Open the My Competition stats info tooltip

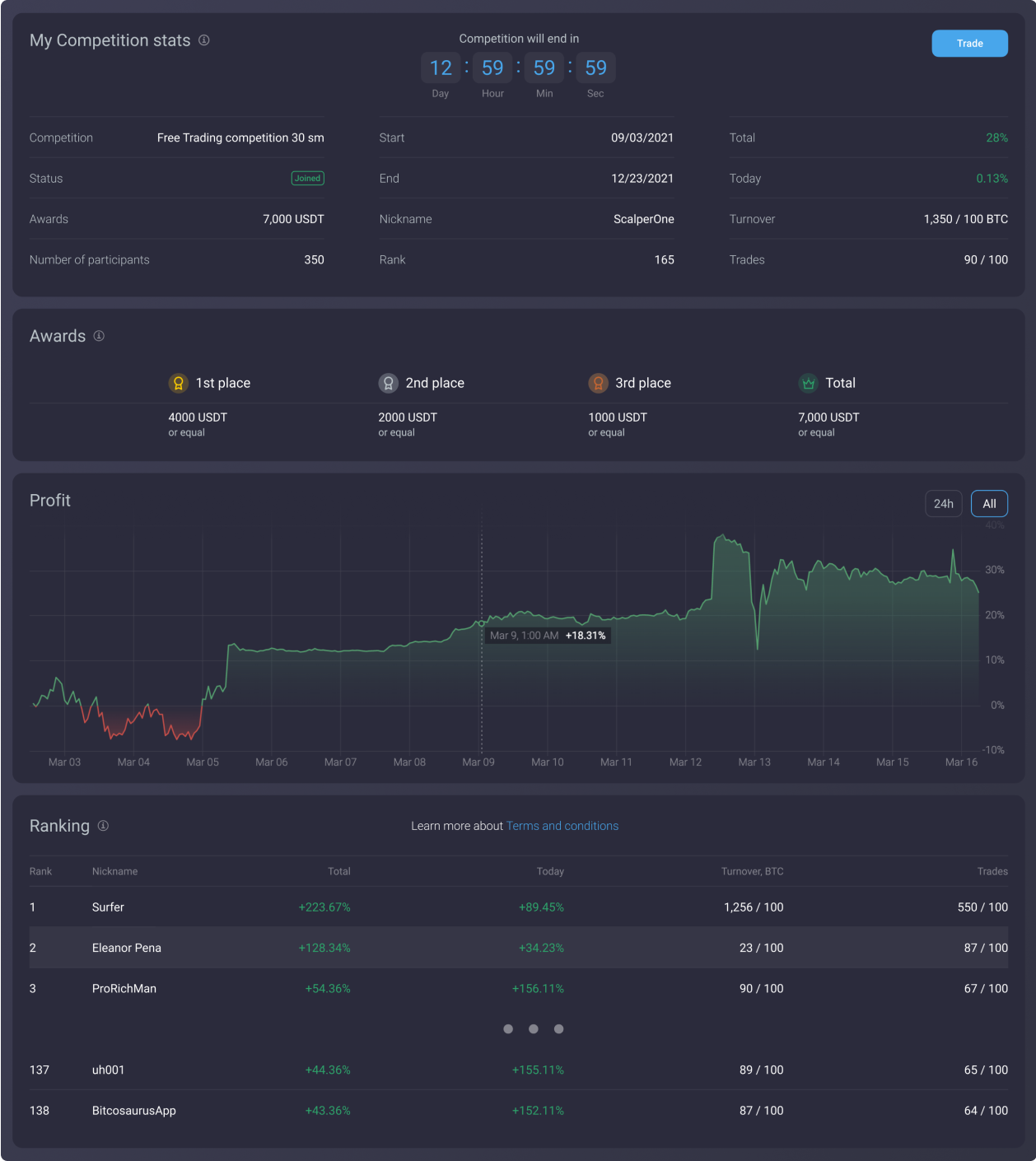[204, 40]
